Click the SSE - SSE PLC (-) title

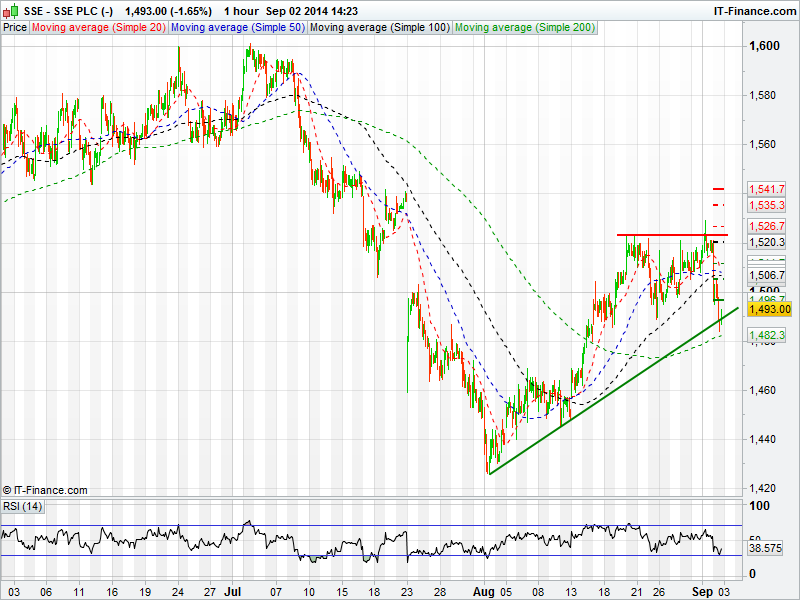point(68,11)
